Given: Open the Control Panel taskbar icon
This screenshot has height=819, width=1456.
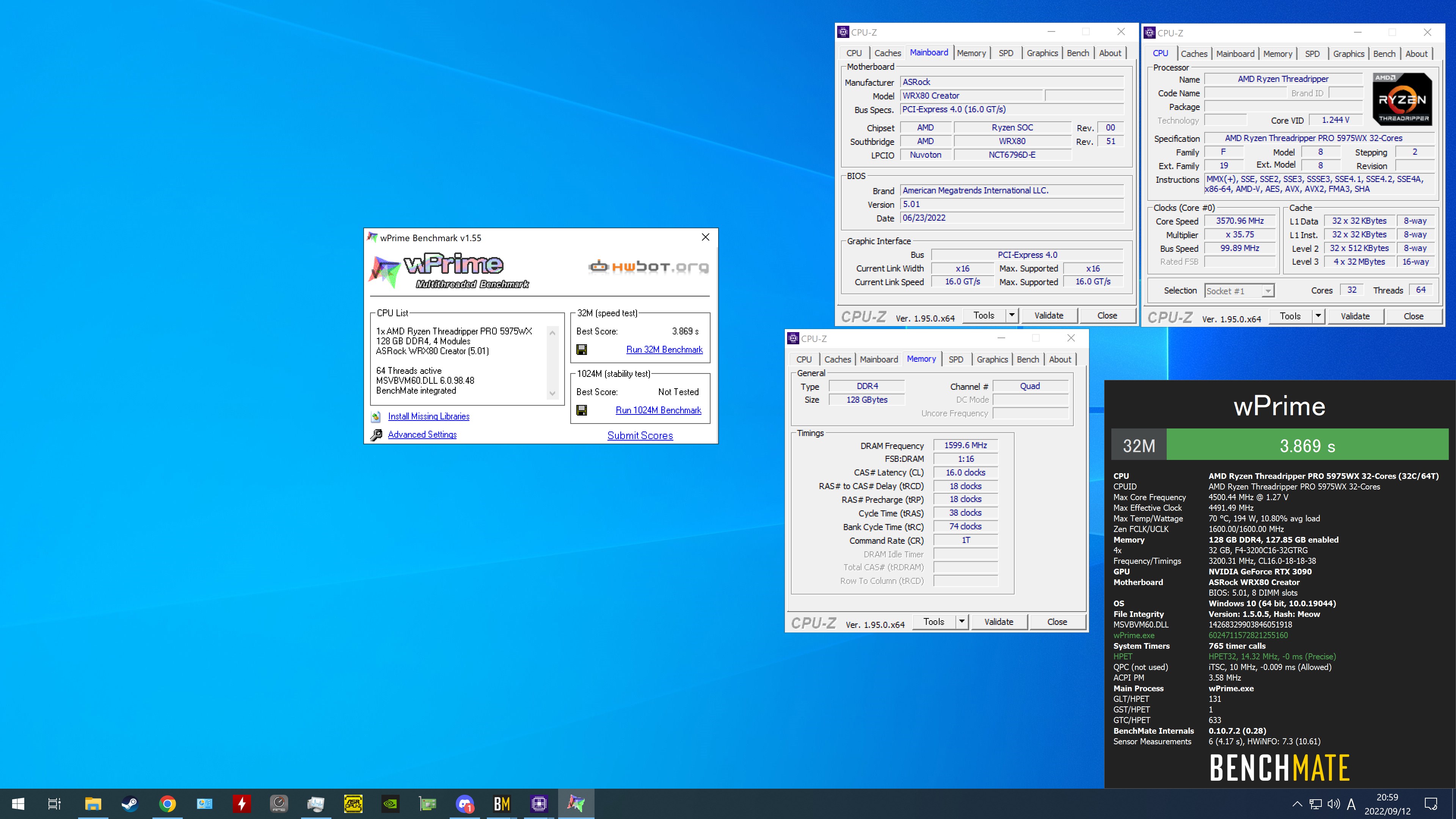Looking at the screenshot, I should click(205, 803).
